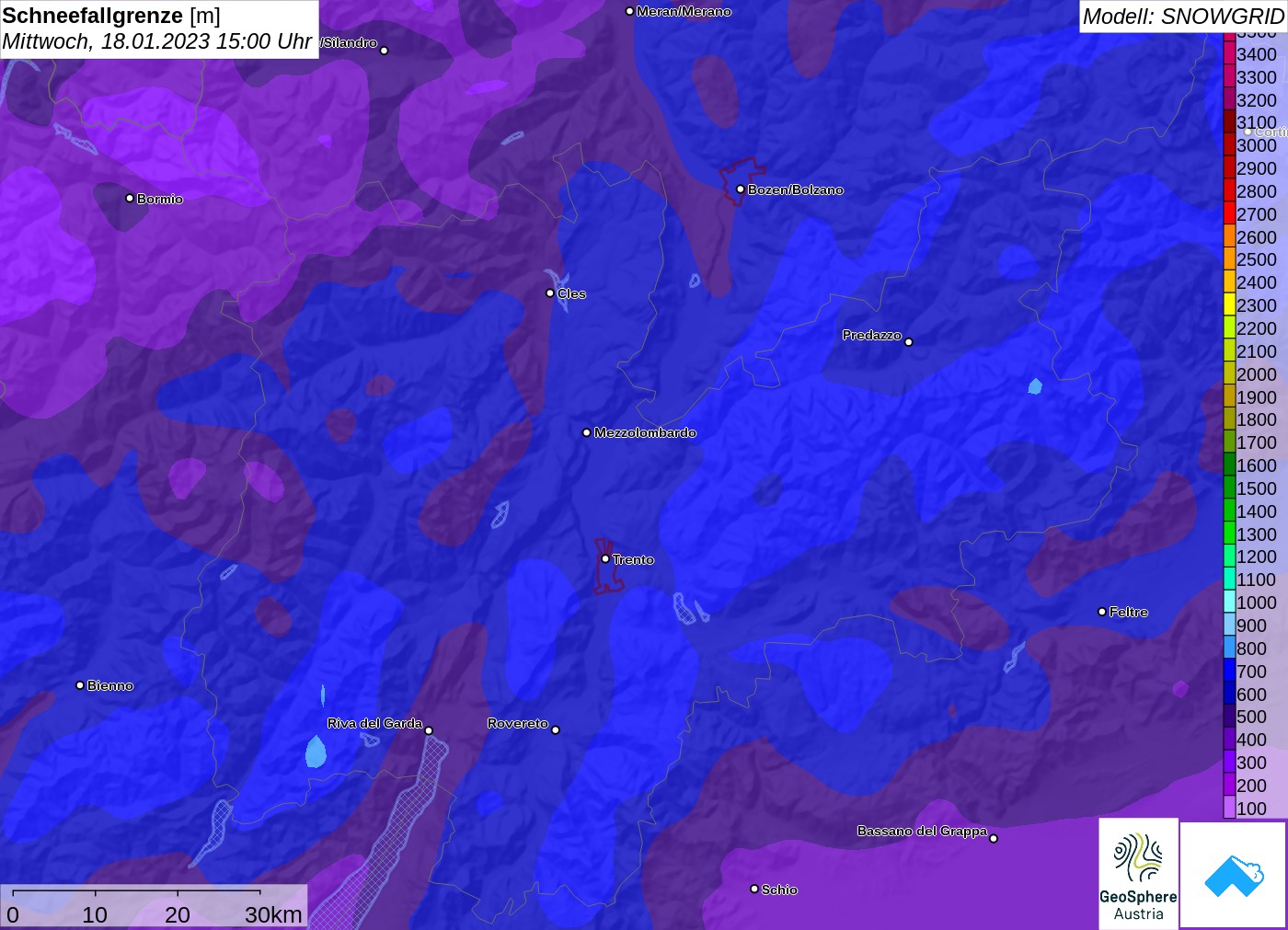Click the 20 mark on scale bar
Screen dimensions: 1288x930
pos(178,914)
